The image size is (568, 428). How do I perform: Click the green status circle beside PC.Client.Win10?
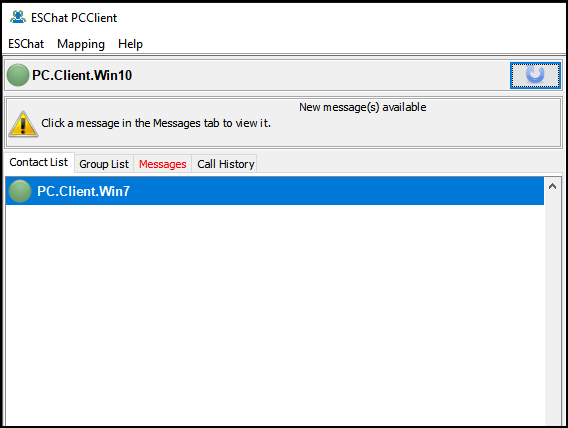click(18, 75)
